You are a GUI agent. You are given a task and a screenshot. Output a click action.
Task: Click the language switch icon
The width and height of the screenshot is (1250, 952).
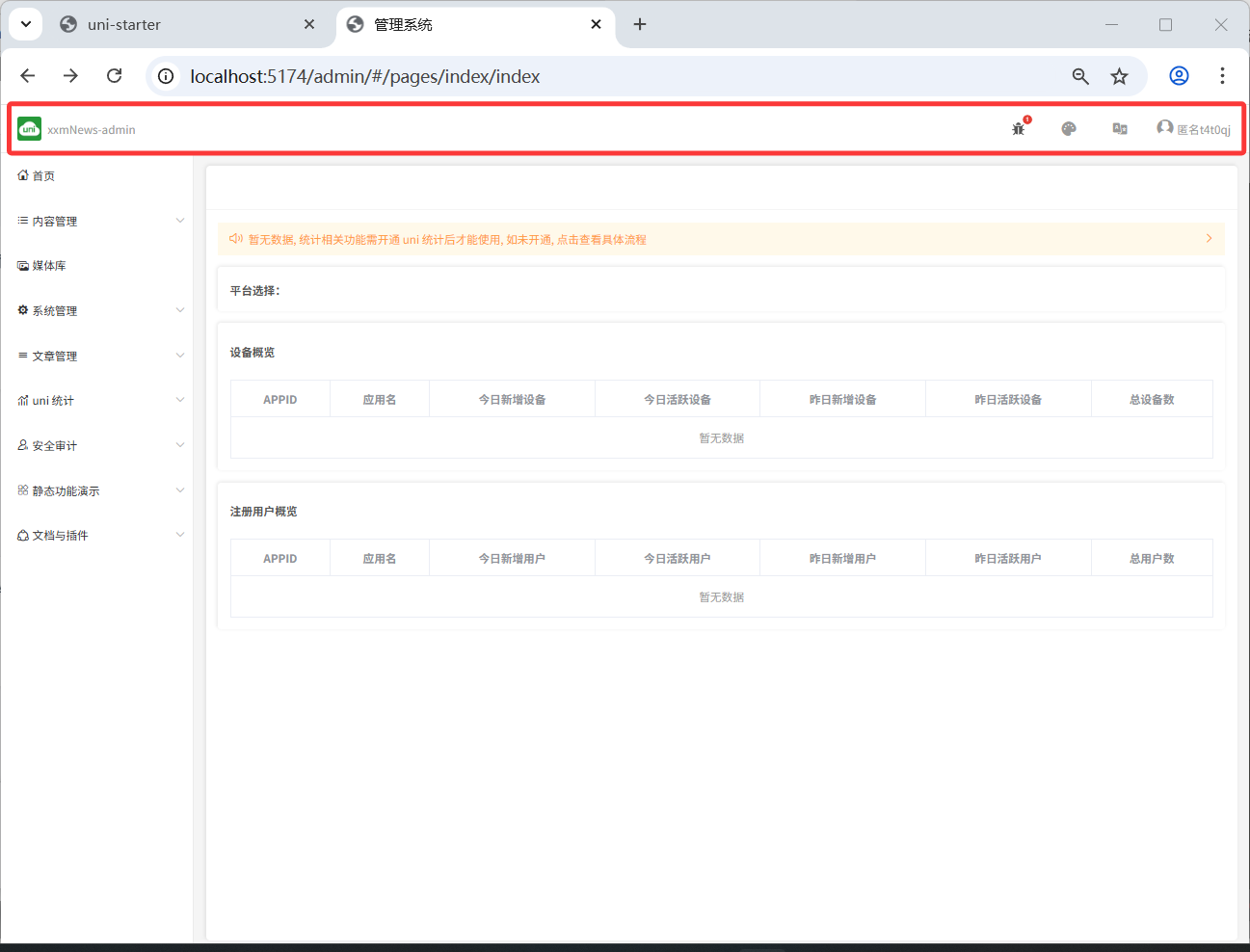point(1120,129)
